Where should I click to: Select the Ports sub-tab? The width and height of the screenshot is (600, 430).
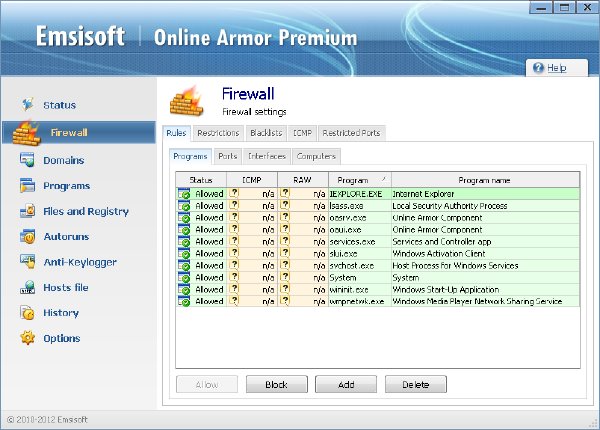coord(228,156)
